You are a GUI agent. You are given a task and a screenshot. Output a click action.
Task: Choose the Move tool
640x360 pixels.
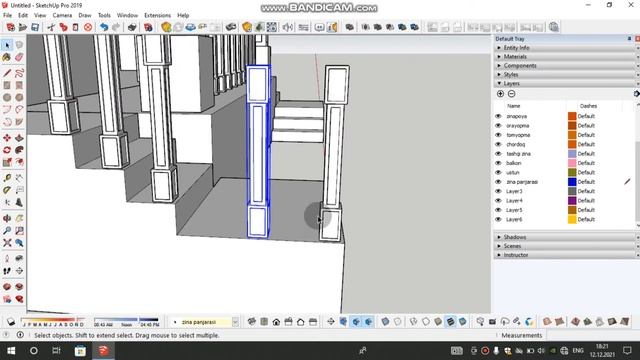(x=7, y=138)
